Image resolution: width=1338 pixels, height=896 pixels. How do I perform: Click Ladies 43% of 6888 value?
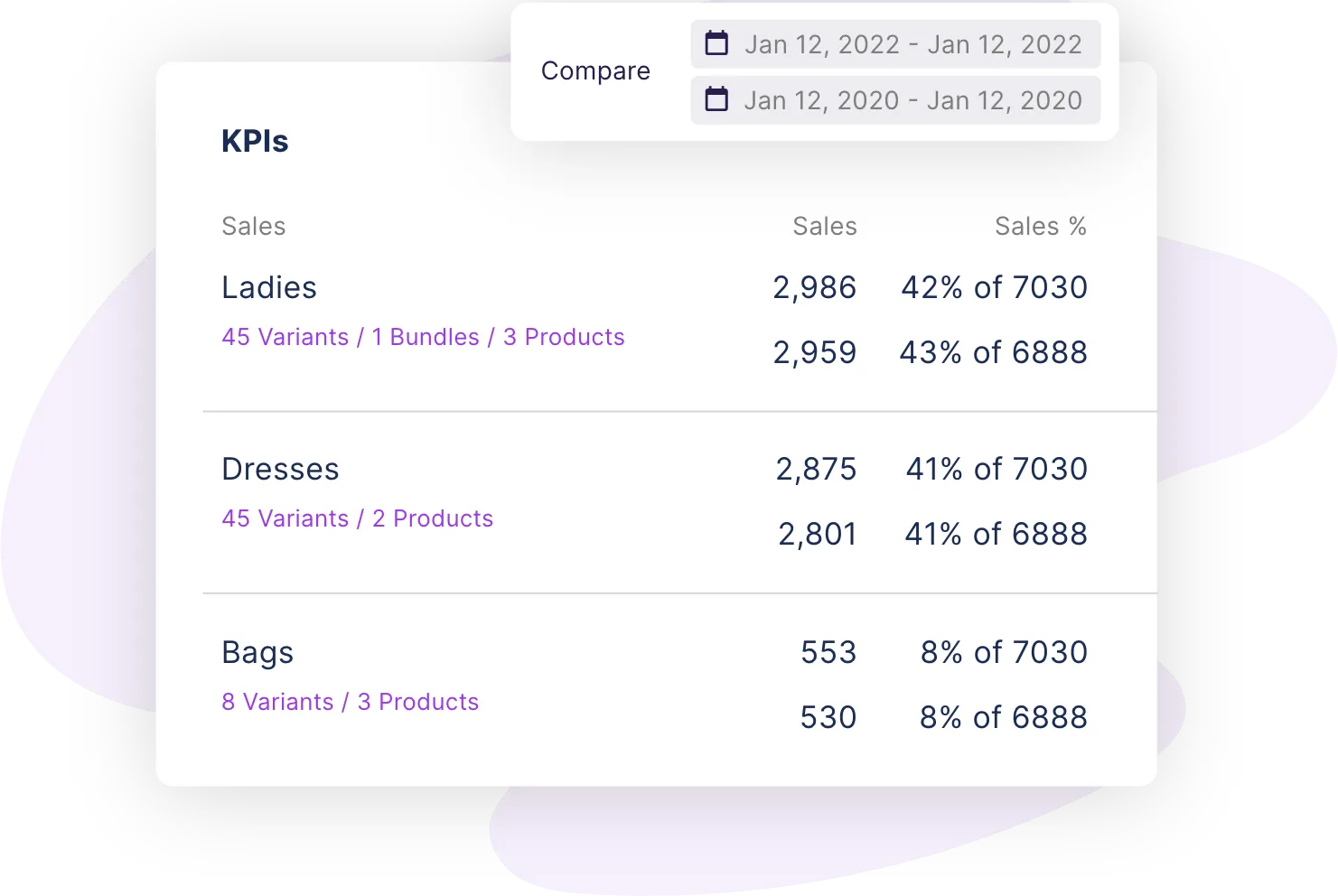[x=993, y=352]
